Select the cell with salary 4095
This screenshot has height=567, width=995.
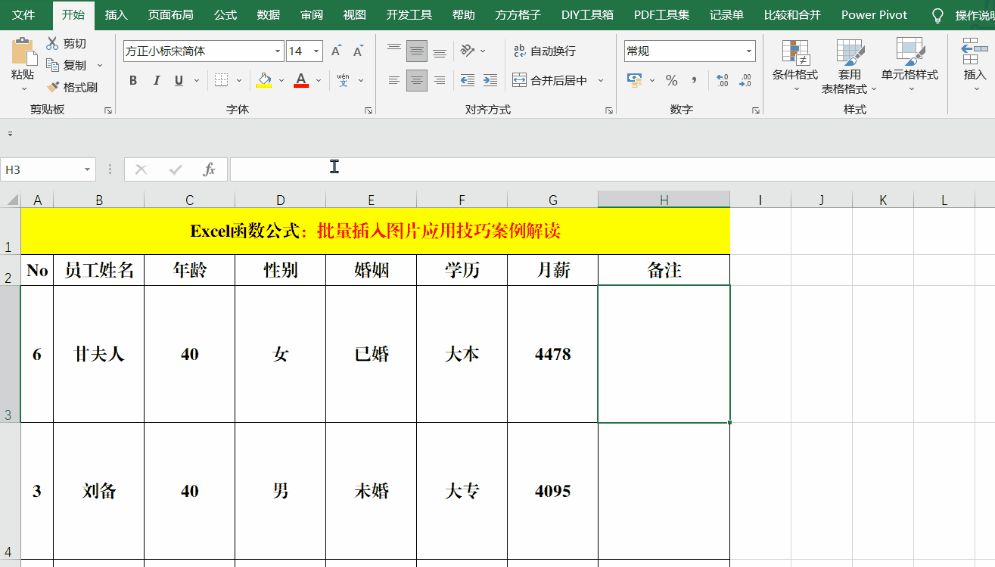point(553,491)
